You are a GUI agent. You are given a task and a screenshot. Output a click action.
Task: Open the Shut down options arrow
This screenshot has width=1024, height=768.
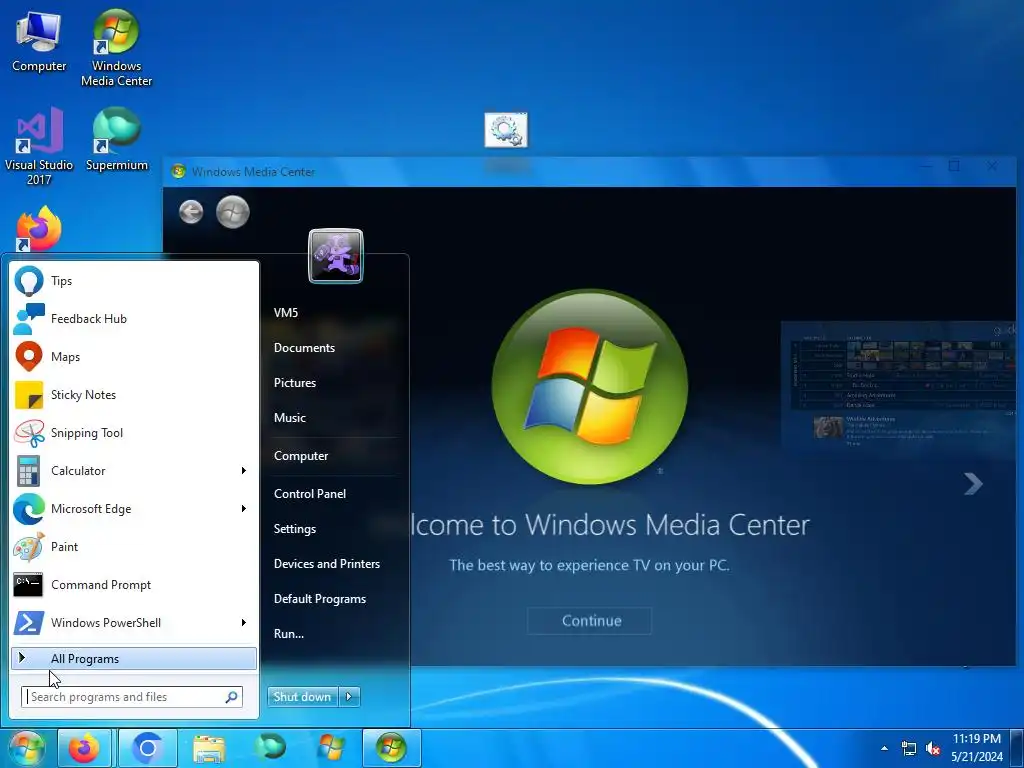pyautogui.click(x=349, y=697)
